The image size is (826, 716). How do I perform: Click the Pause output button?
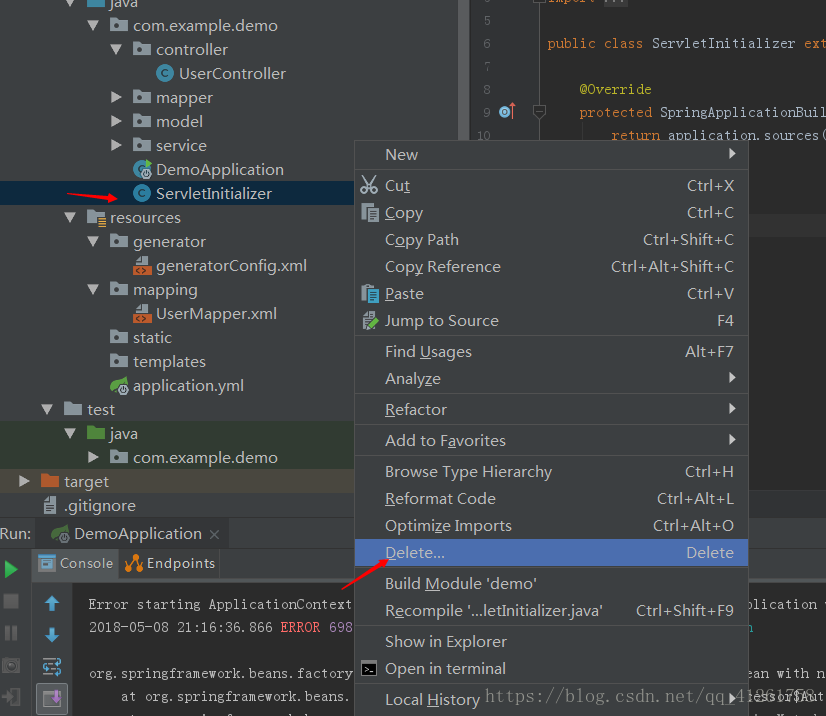(11, 633)
